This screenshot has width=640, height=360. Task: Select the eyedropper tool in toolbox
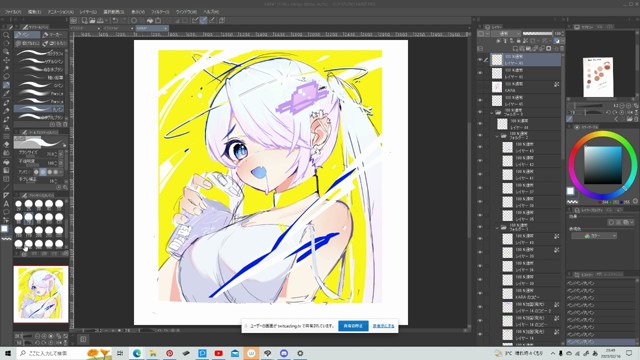(6, 93)
